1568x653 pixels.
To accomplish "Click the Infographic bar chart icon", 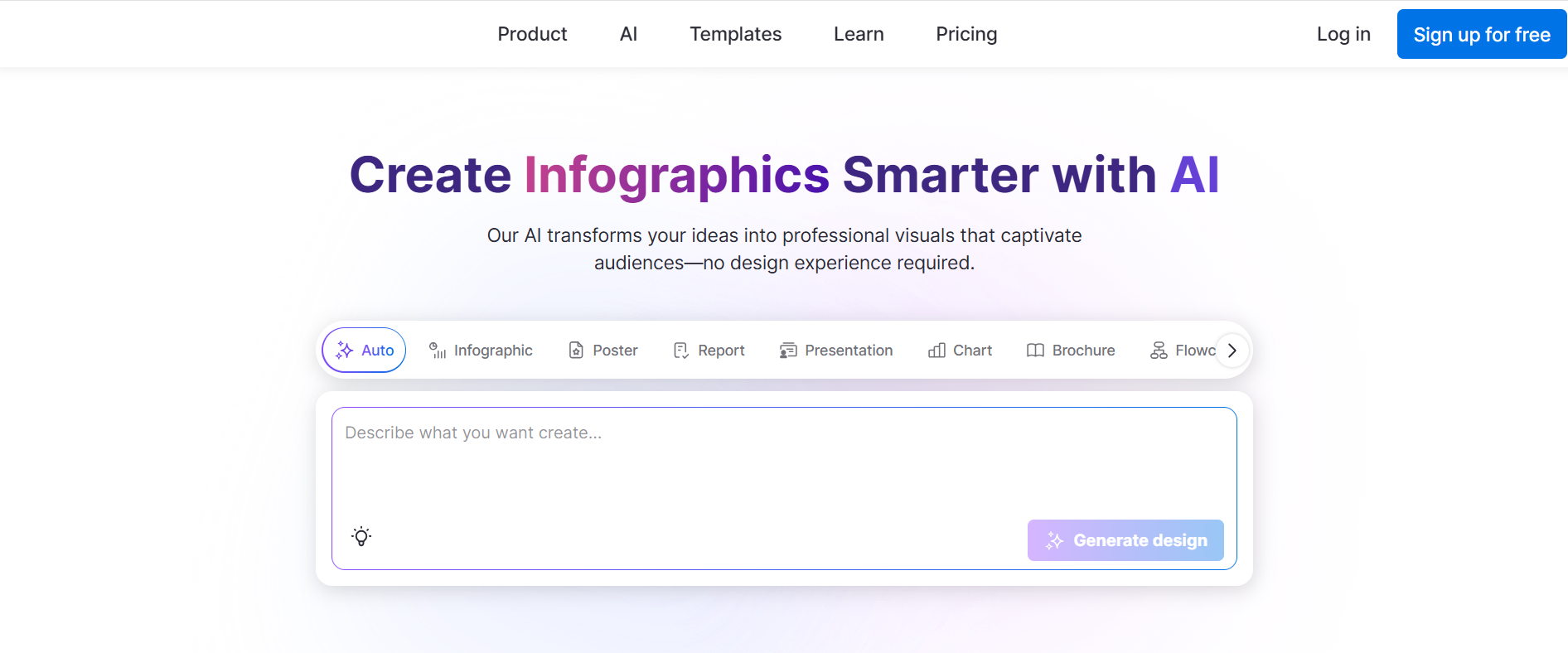I will click(438, 351).
